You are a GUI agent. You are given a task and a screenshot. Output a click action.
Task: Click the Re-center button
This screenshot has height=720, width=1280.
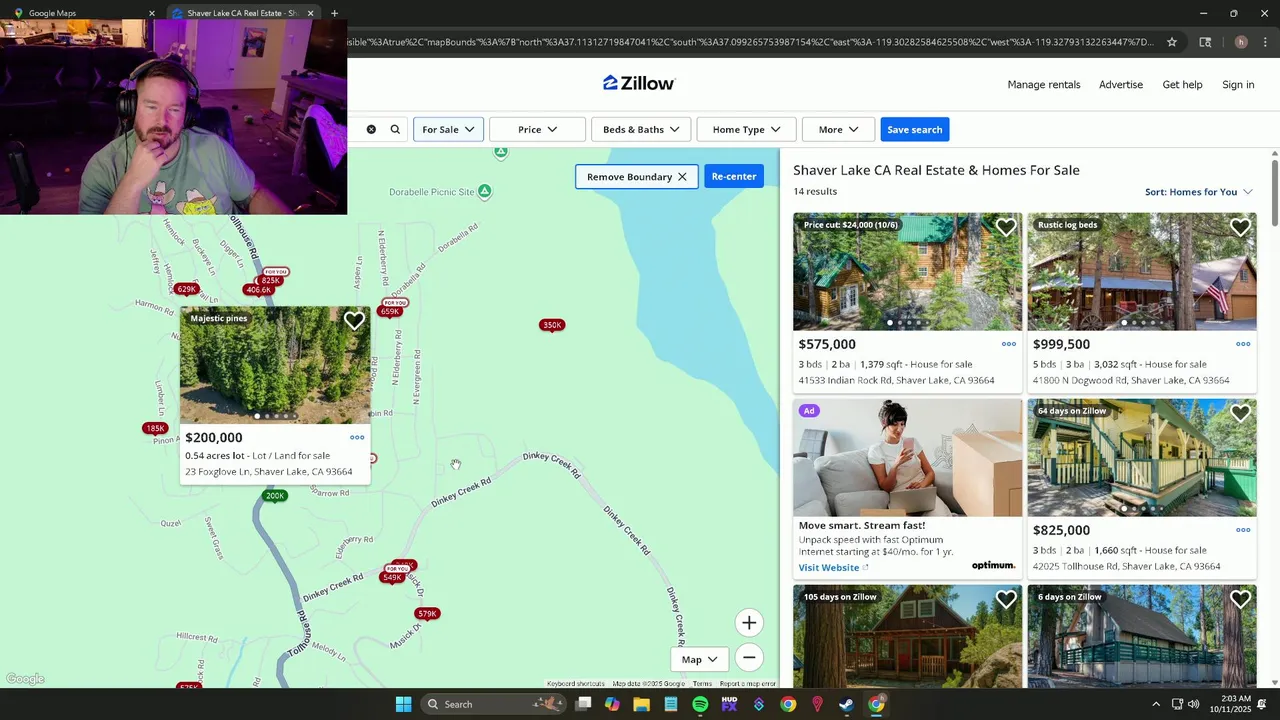point(734,177)
